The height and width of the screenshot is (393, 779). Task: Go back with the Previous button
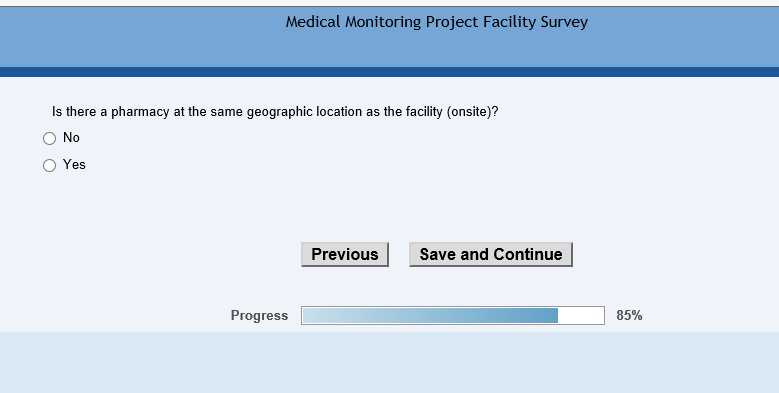pyautogui.click(x=345, y=254)
